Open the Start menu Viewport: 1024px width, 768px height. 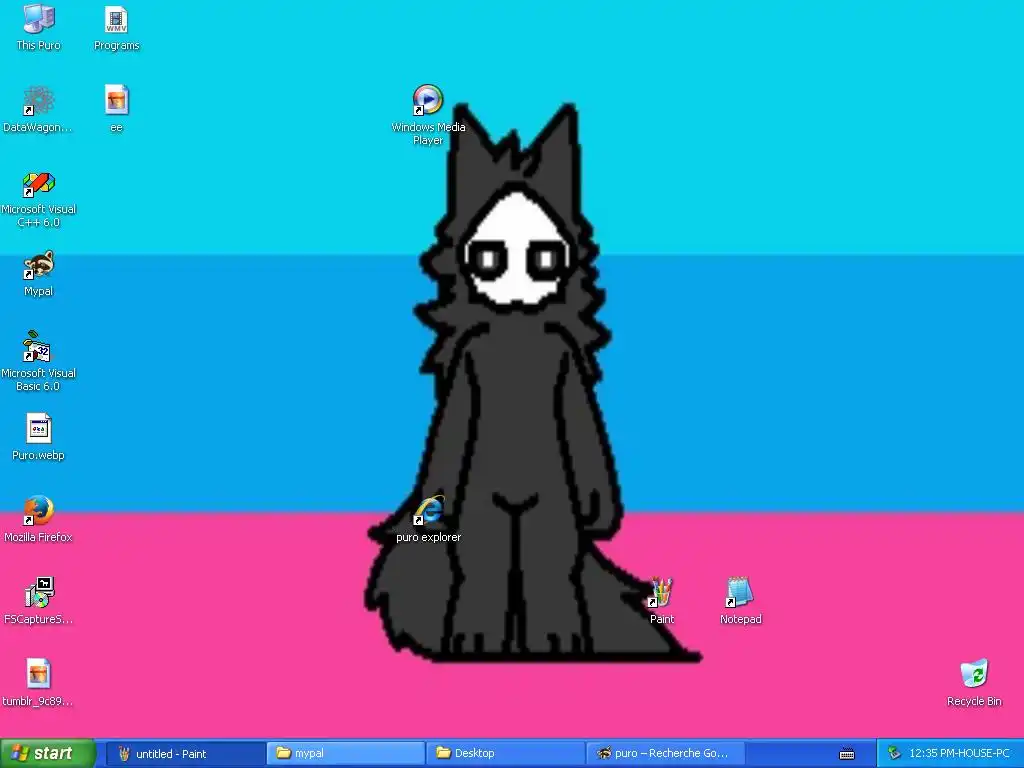(48, 753)
